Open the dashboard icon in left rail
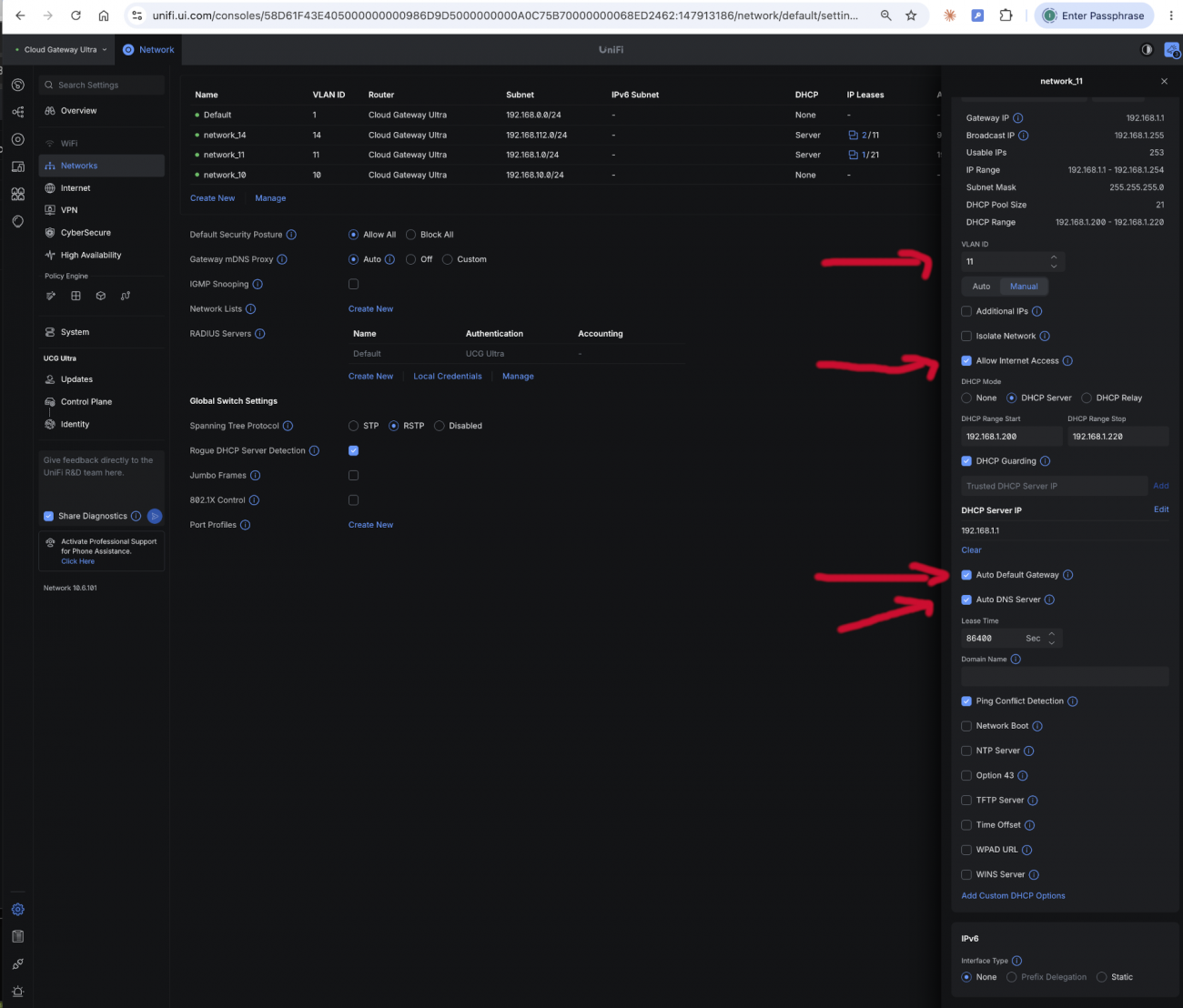The height and width of the screenshot is (1008, 1183). [17, 85]
